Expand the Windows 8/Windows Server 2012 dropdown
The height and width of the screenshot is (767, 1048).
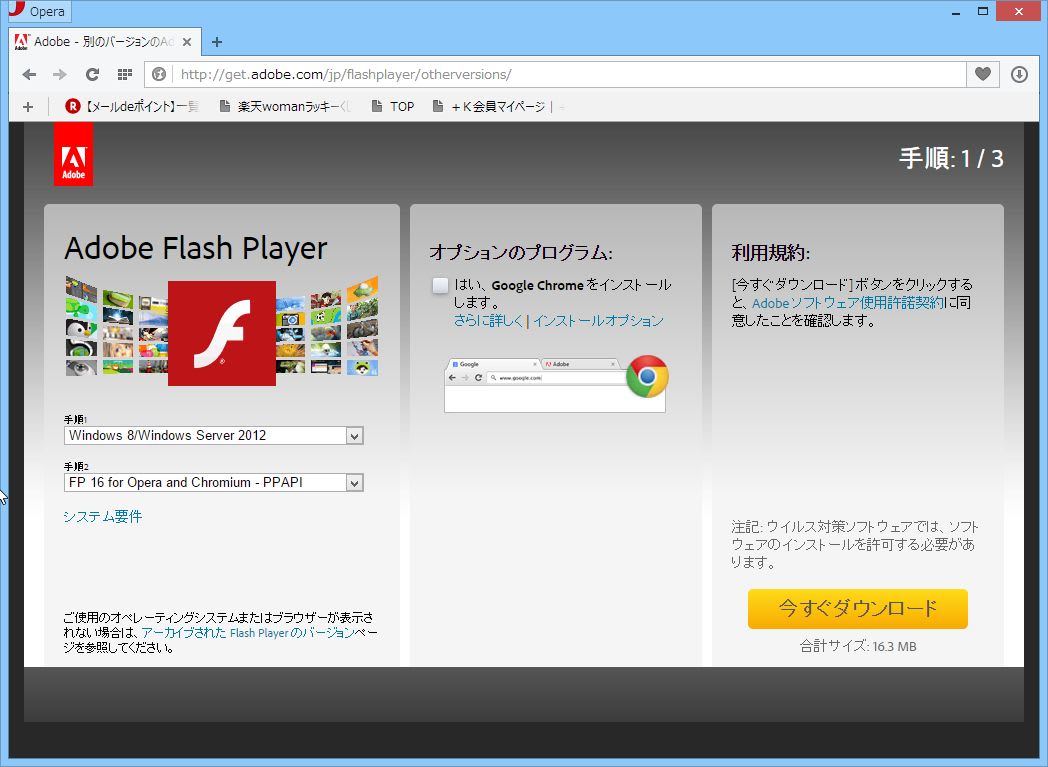[214, 436]
